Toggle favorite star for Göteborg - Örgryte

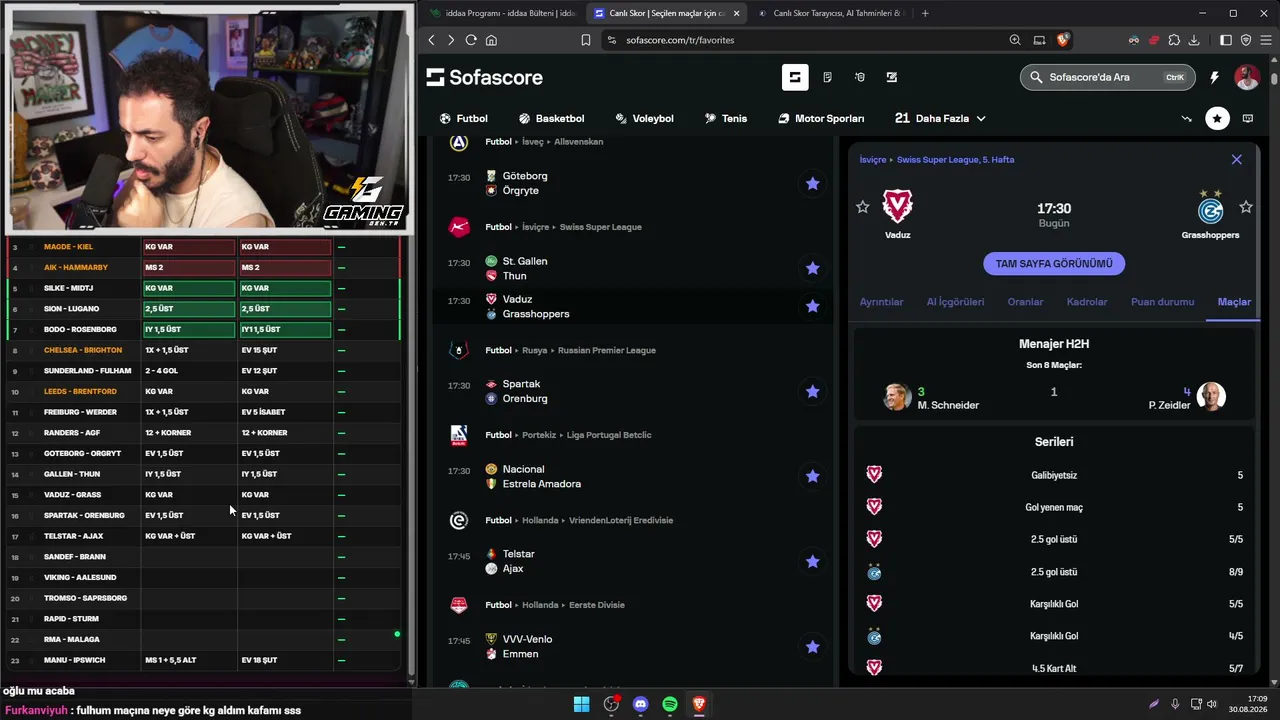pos(813,183)
